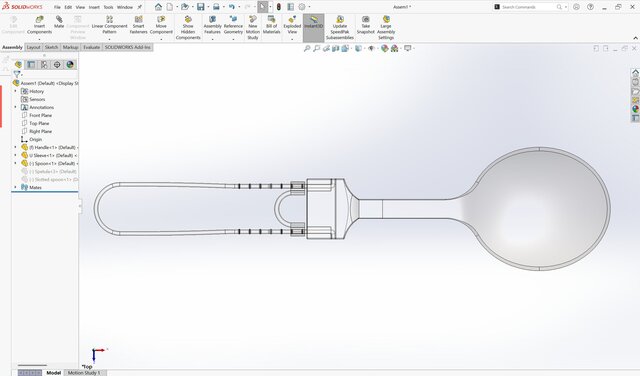Click the feature tree filter icon
The height and width of the screenshot is (376, 640).
pyautogui.click(x=16, y=74)
